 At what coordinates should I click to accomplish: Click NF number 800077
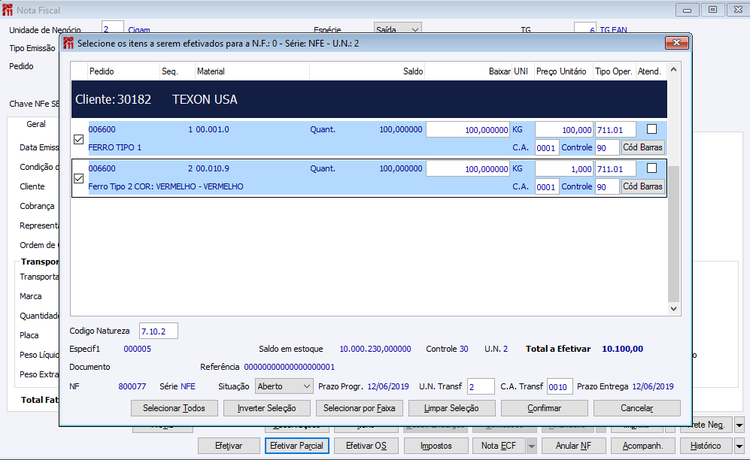pyautogui.click(x=132, y=386)
